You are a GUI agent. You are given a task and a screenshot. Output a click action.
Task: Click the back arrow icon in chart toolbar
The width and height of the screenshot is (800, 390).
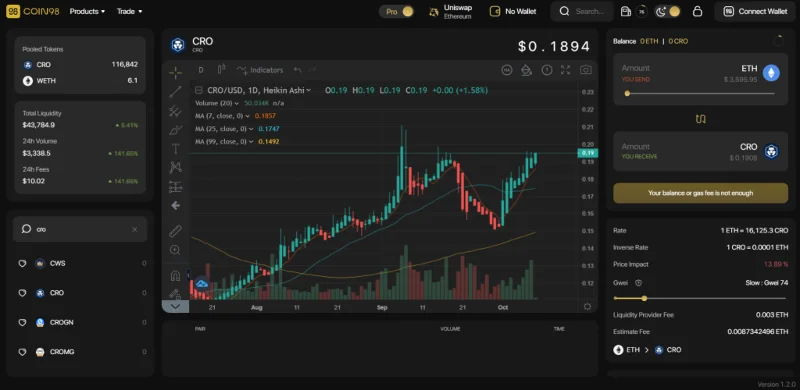click(x=176, y=205)
